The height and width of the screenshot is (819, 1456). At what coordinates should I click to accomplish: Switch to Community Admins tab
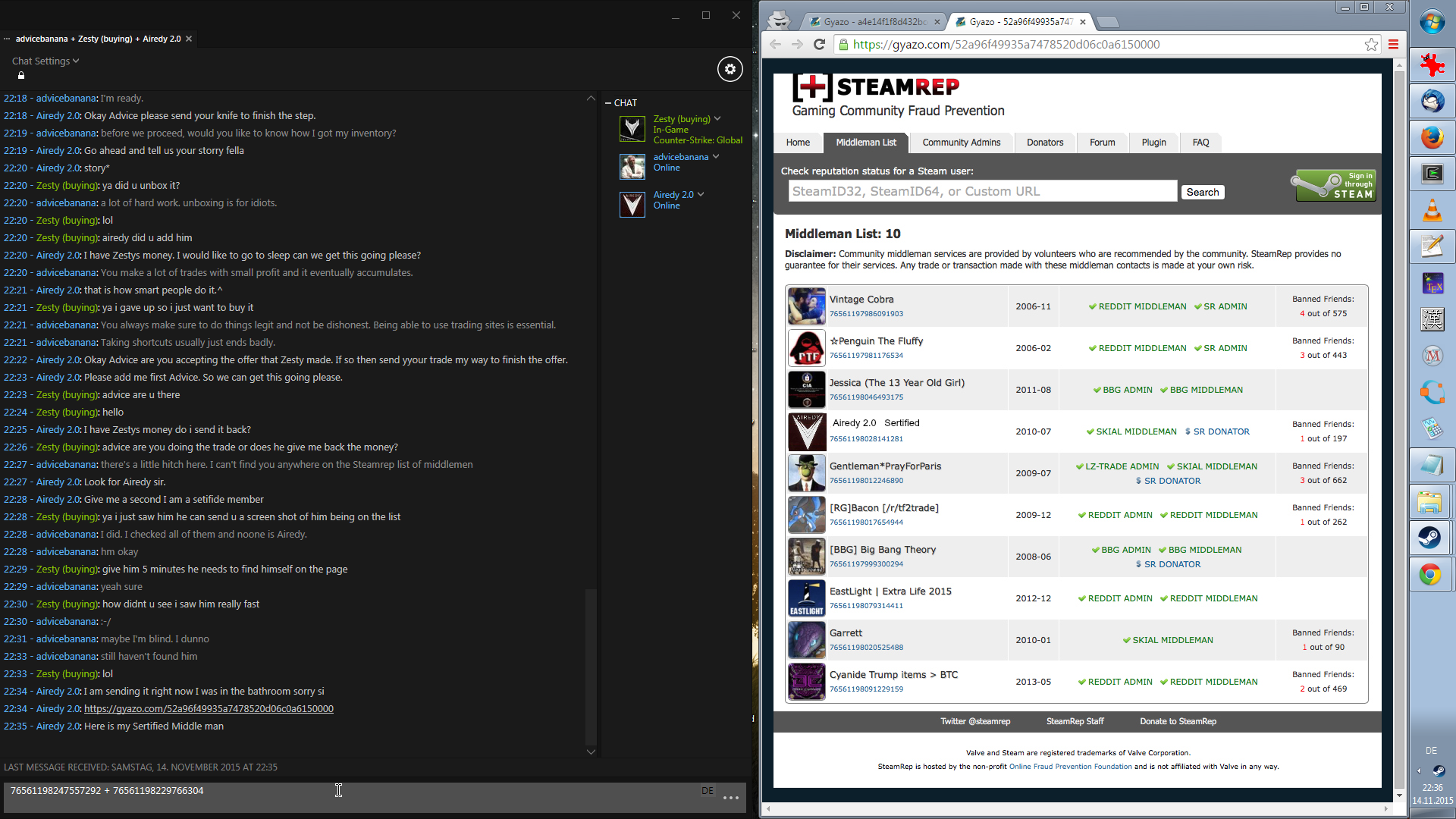pos(961,143)
